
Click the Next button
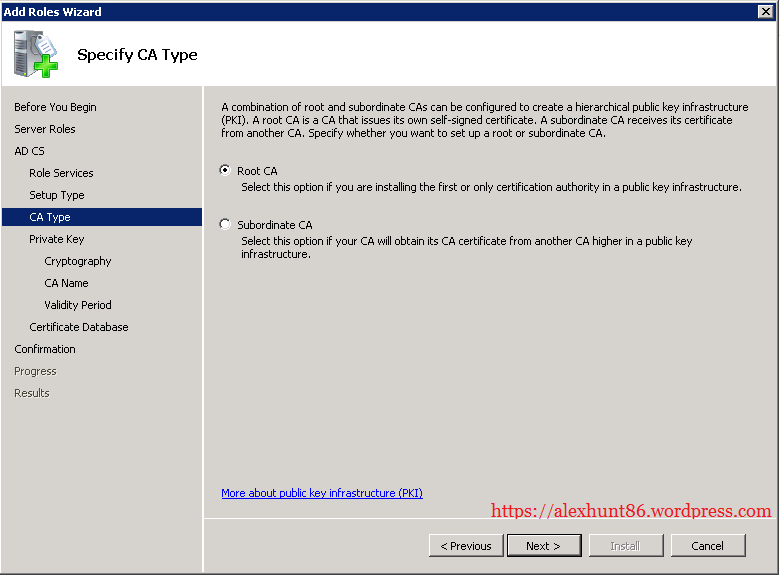[542, 545]
